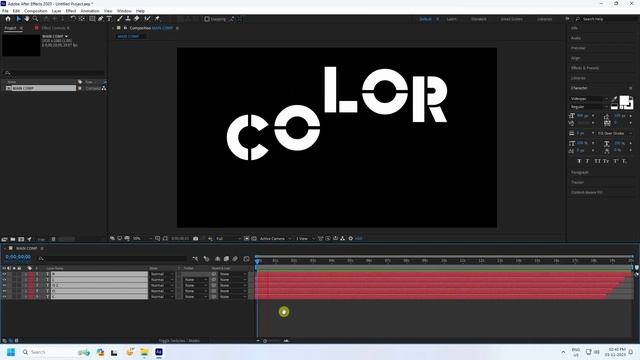Click the Subscript text style button
Image resolution: width=640 pixels, height=360 pixels.
tap(624, 161)
